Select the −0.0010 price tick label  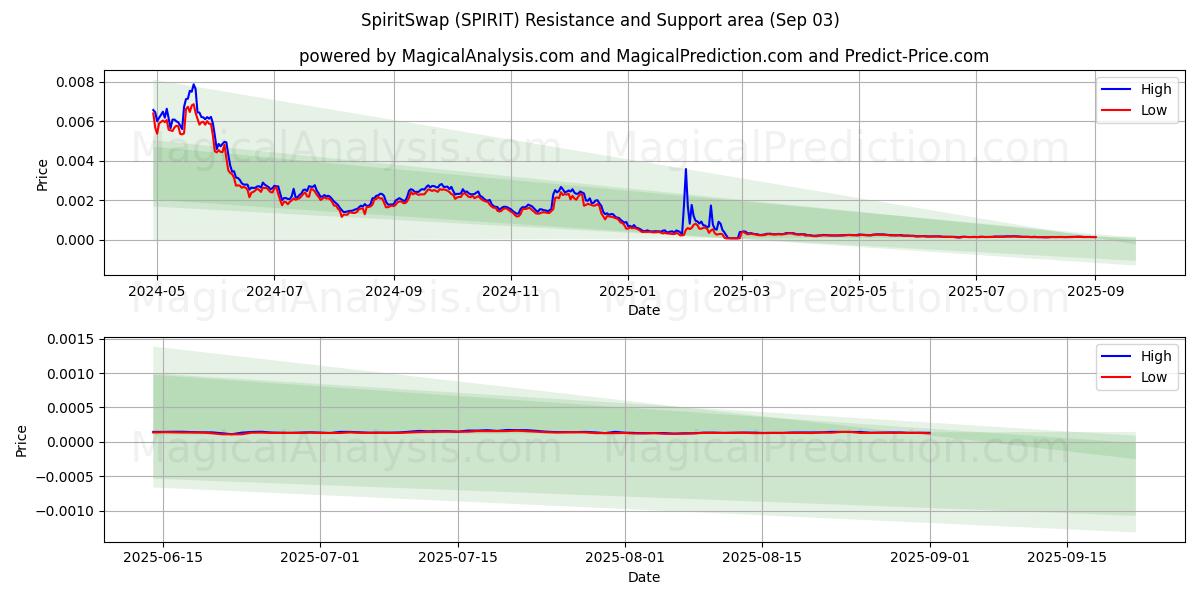pos(67,511)
